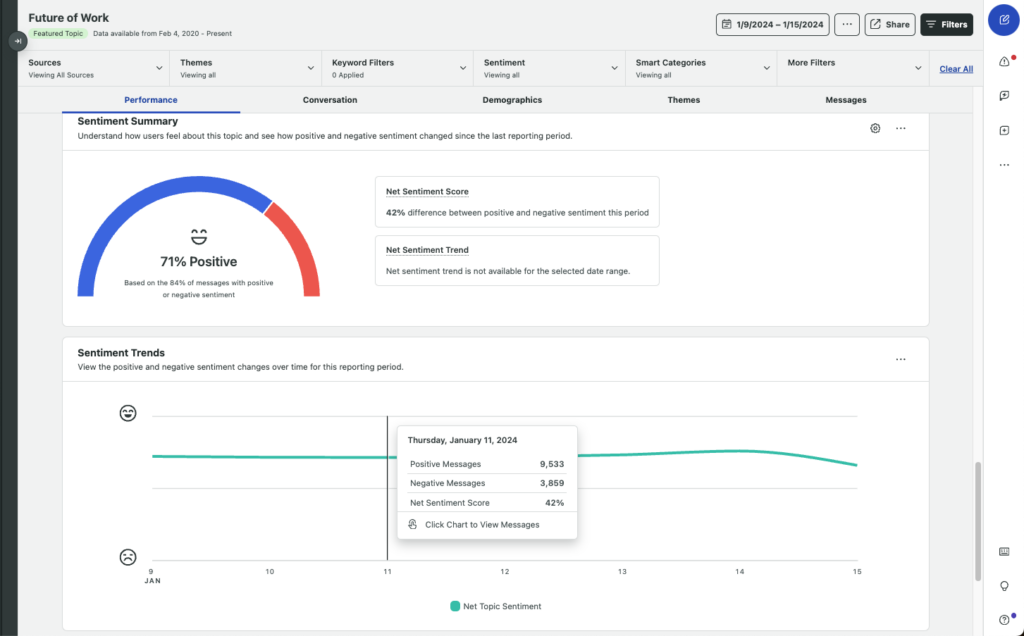Switch to the Conversation tab
Screen dimensions: 1024x636
(330, 100)
